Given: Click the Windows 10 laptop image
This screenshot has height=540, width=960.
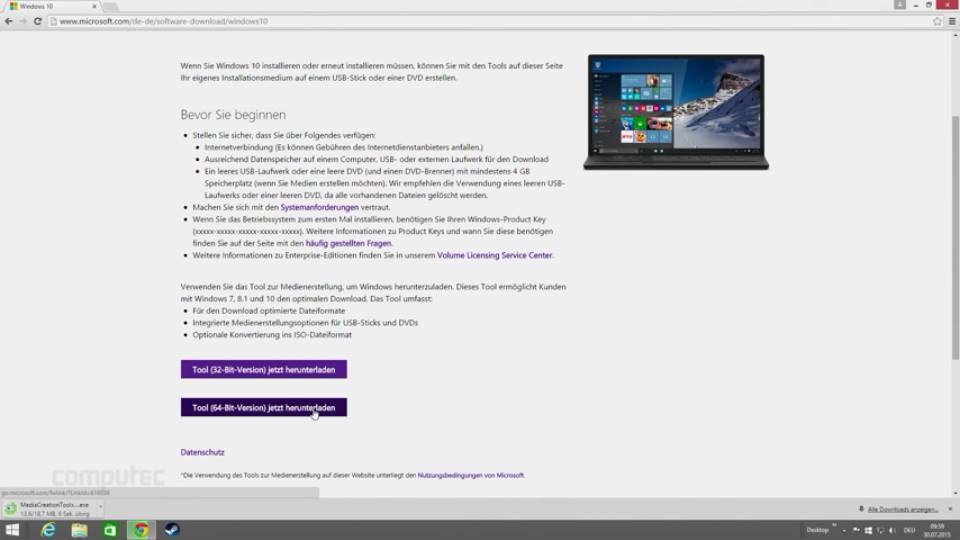Looking at the screenshot, I should click(676, 112).
